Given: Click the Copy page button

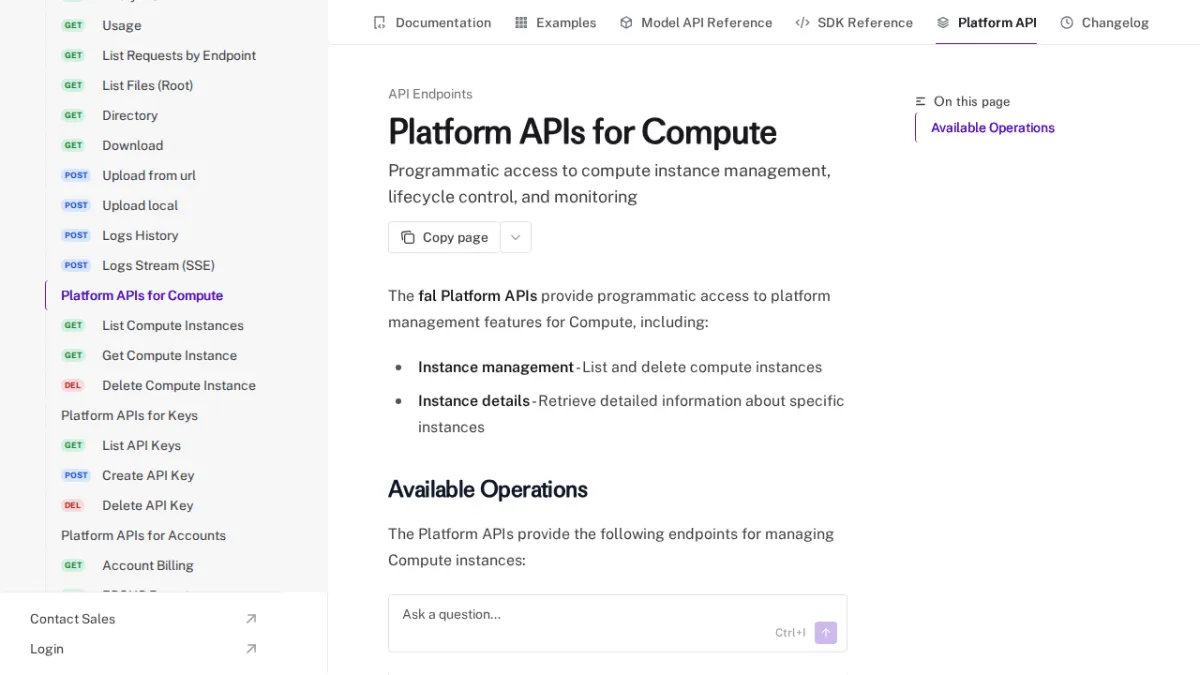Looking at the screenshot, I should (444, 237).
